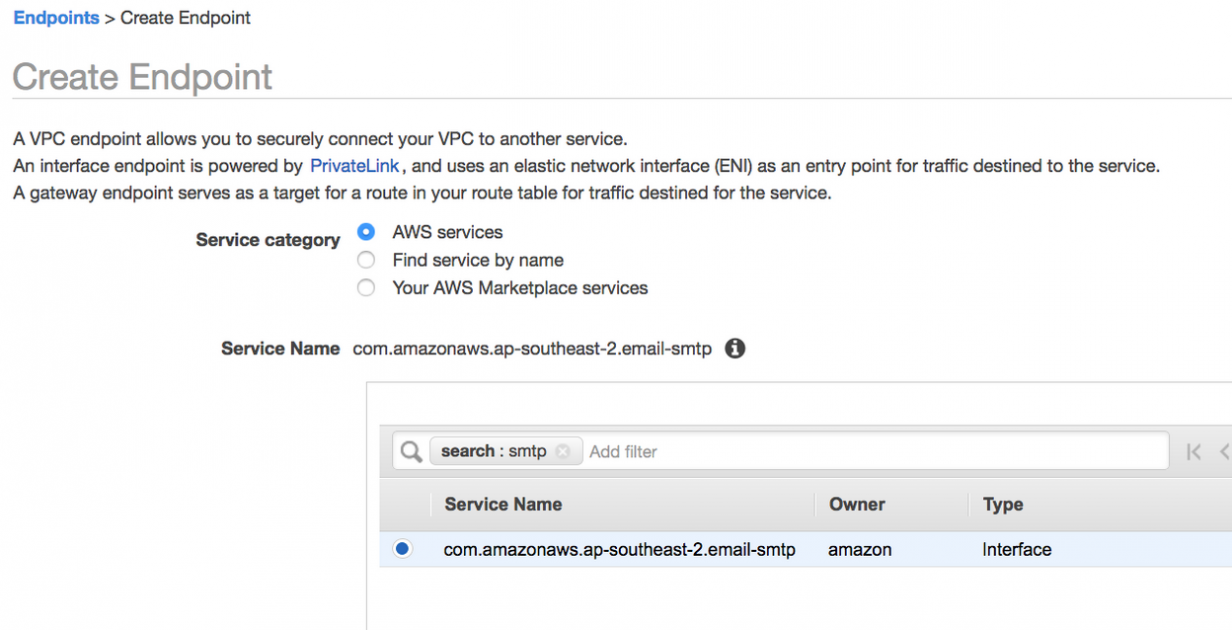The width and height of the screenshot is (1232, 630).
Task: Sort by the Owner column header
Action: [857, 504]
